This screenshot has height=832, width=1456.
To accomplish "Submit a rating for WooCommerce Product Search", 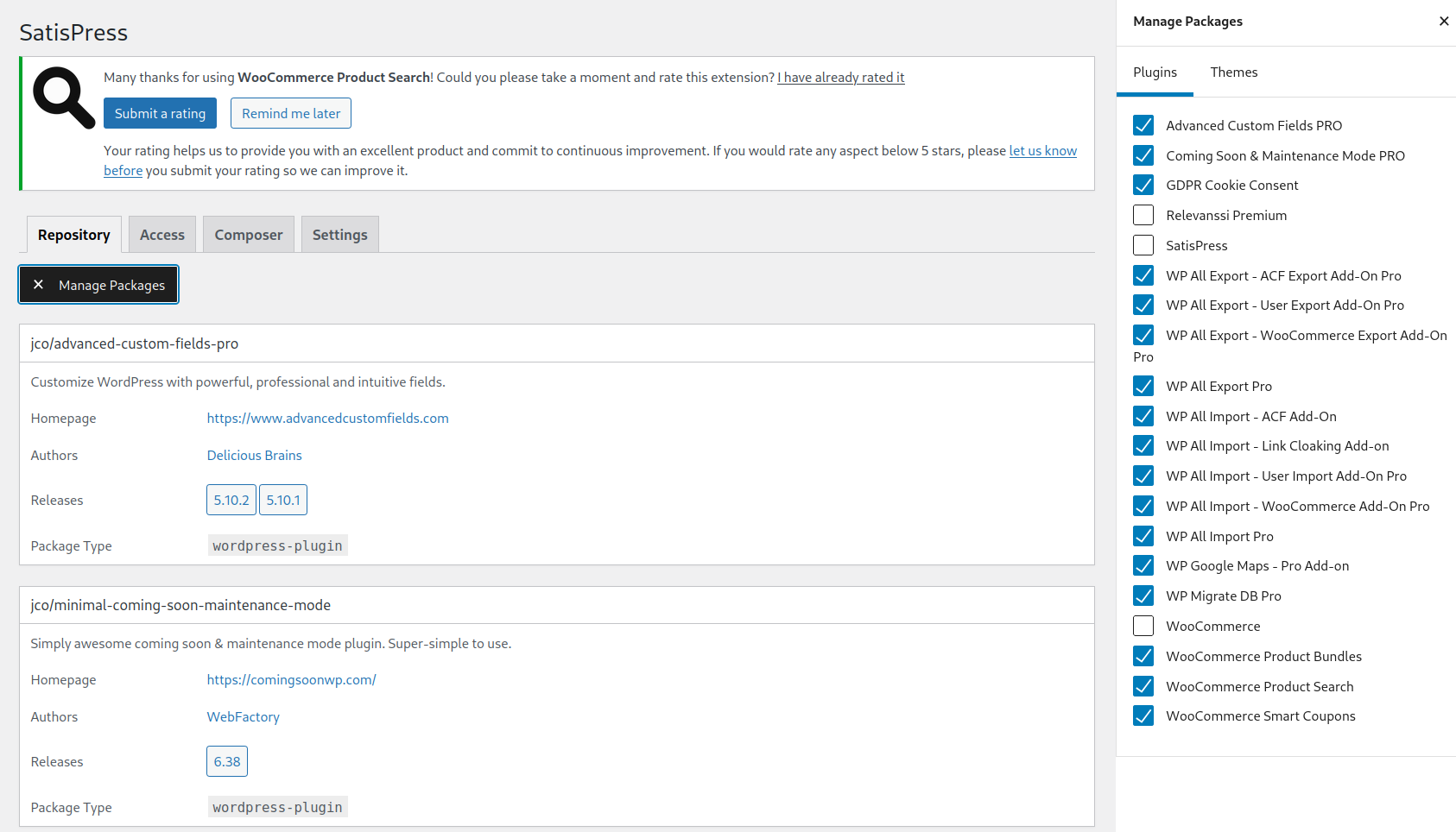I will [x=160, y=113].
